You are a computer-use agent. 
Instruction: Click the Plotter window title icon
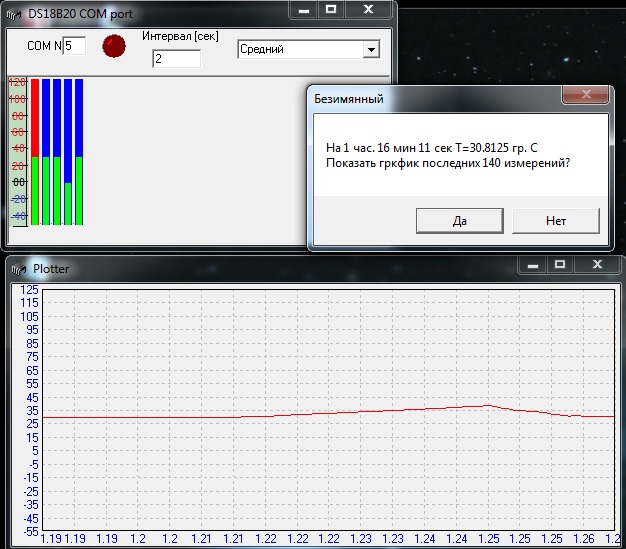click(17, 269)
